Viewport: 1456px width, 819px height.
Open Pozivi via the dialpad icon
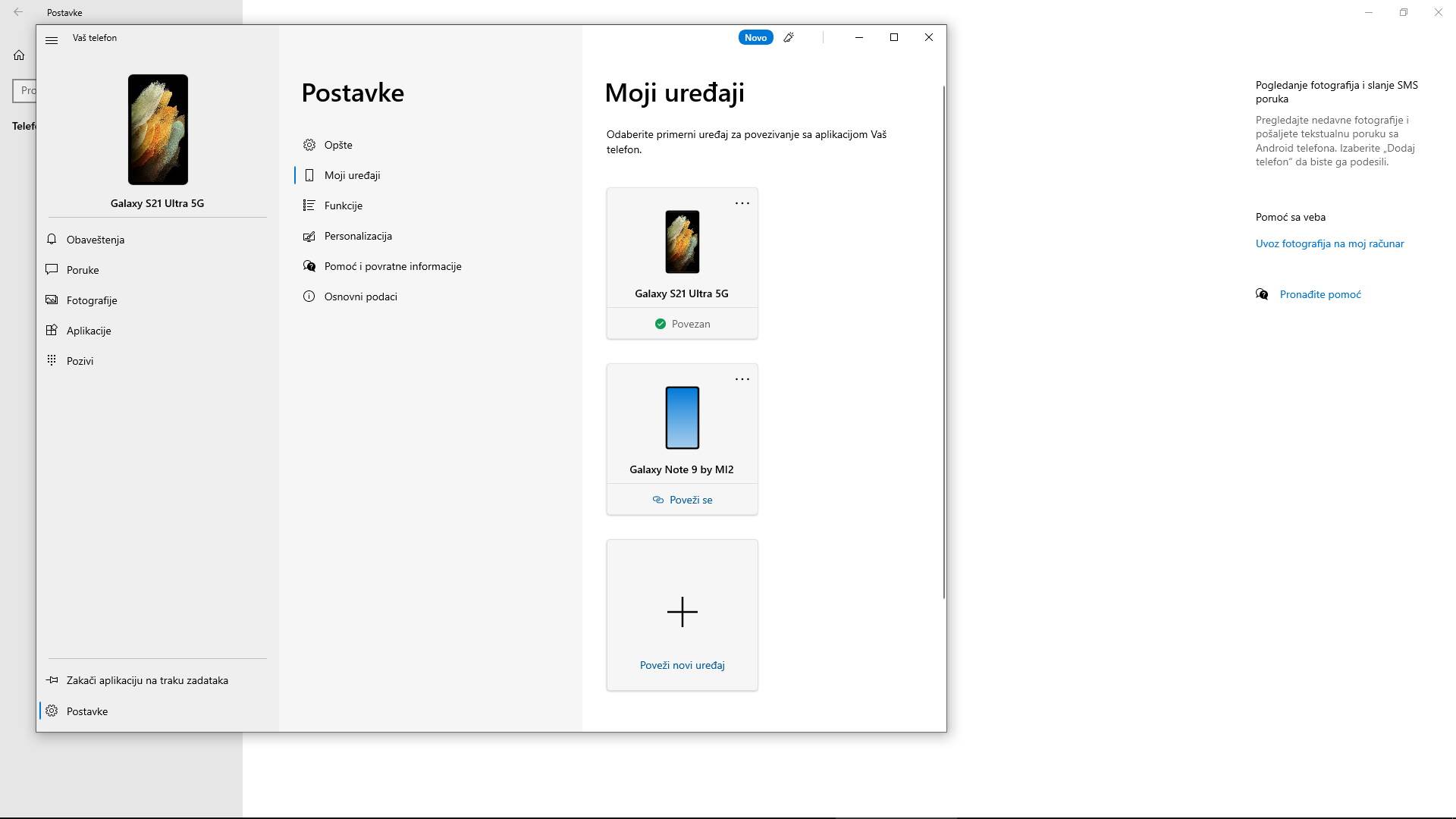pos(51,360)
